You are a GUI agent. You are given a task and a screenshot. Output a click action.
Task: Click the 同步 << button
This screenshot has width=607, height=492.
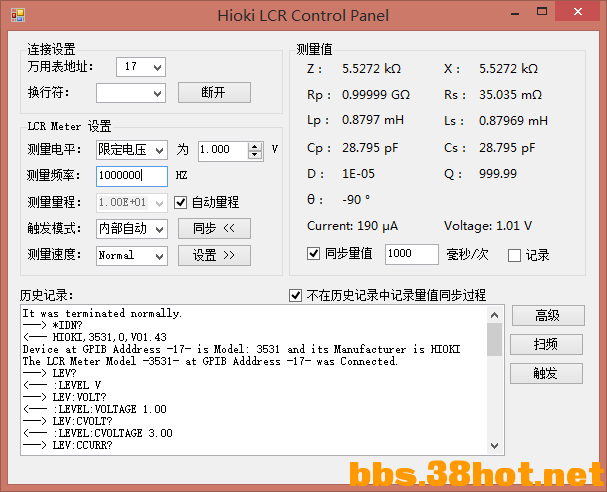pyautogui.click(x=214, y=228)
